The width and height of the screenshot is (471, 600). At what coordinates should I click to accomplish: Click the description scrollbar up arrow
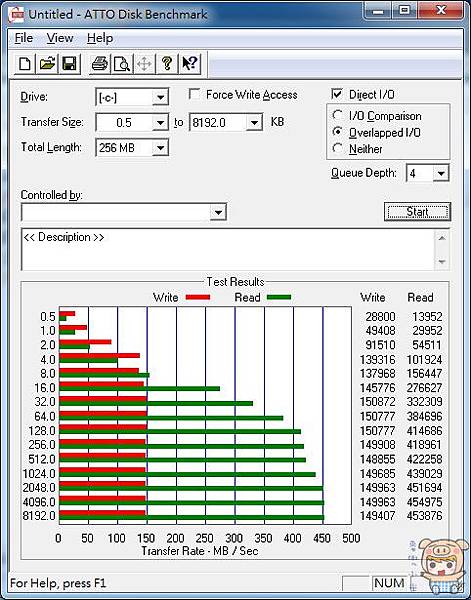[442, 238]
